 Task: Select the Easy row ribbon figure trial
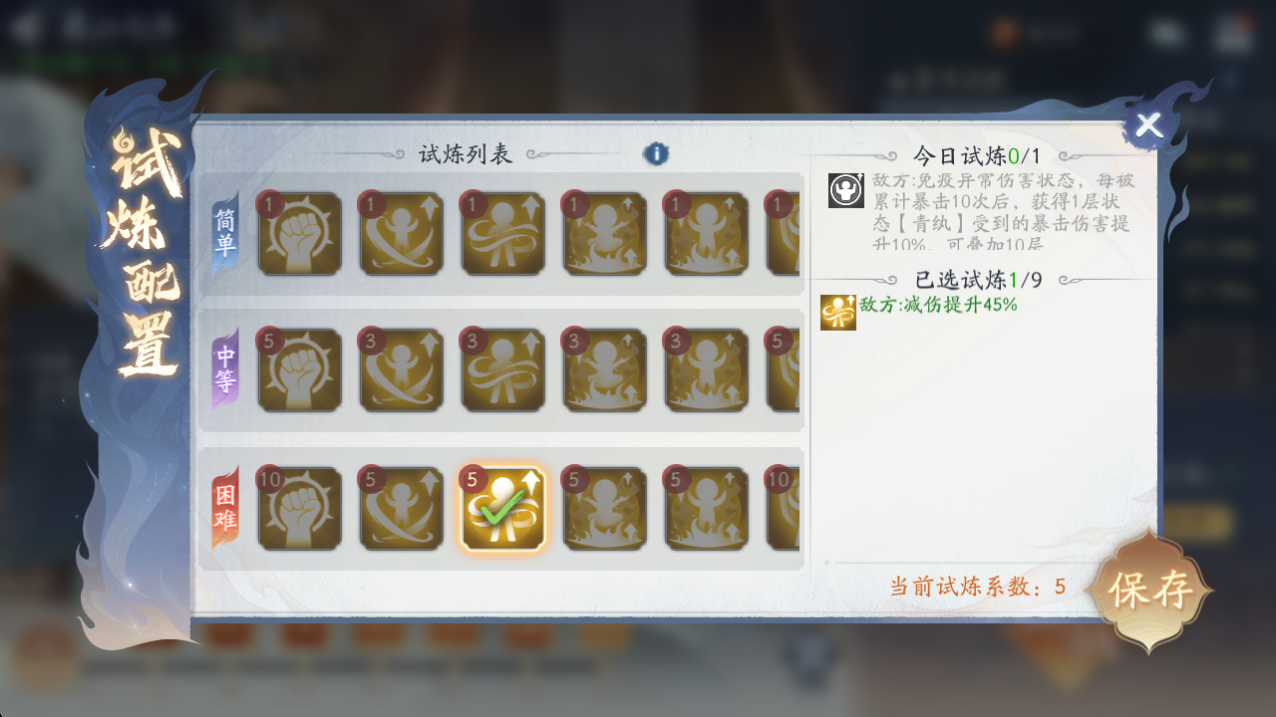(502, 233)
